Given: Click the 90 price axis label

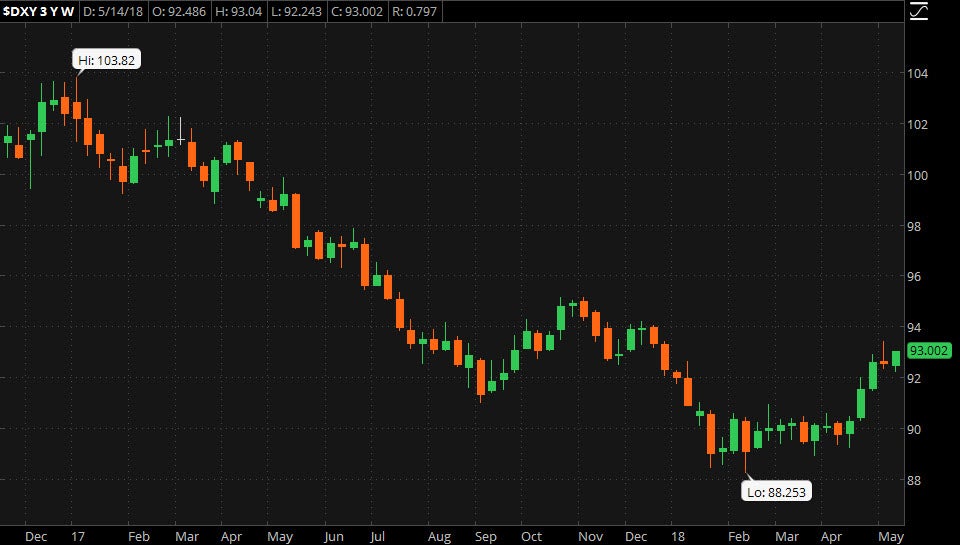Looking at the screenshot, I should [x=913, y=429].
